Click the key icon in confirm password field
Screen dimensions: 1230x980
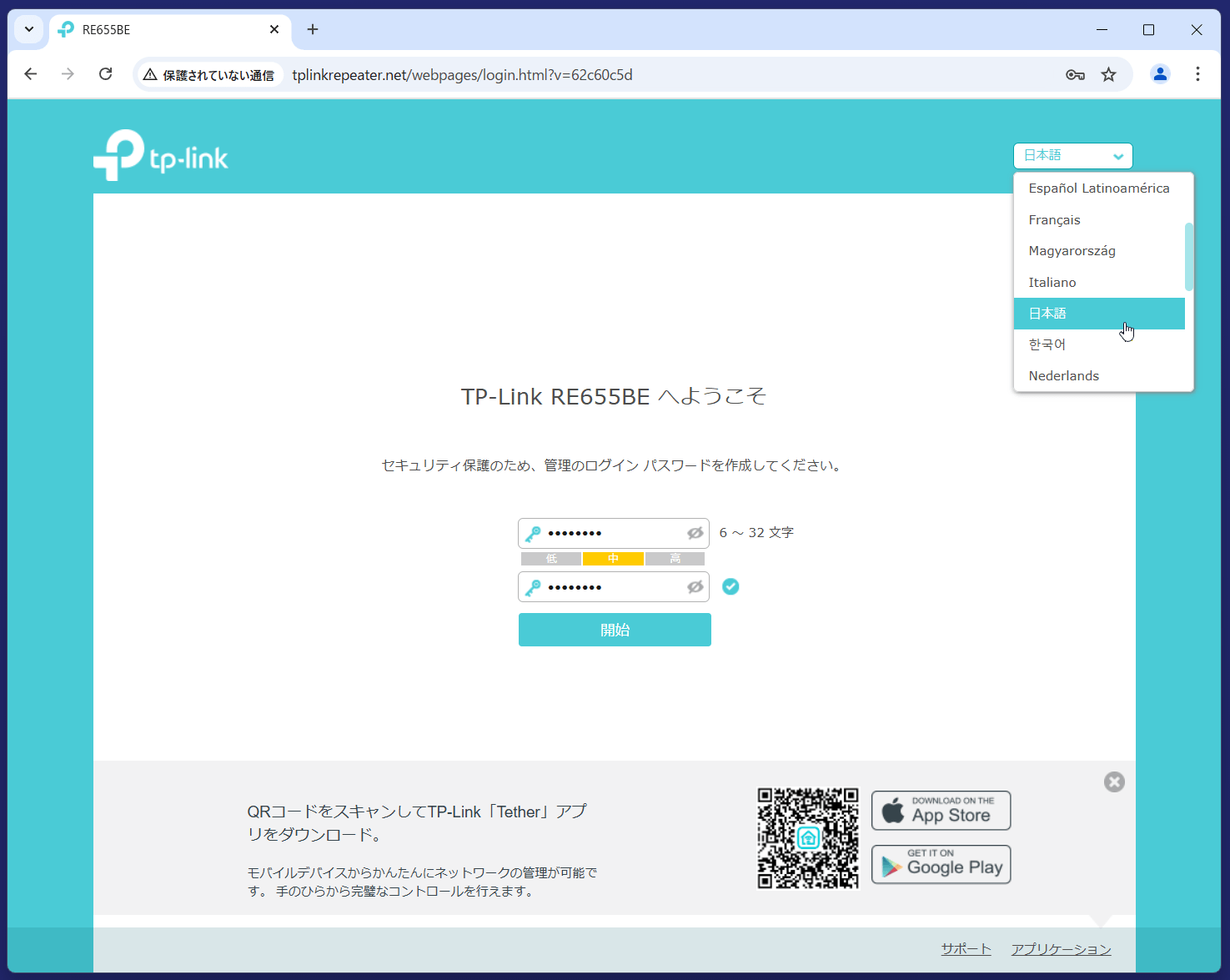[533, 587]
